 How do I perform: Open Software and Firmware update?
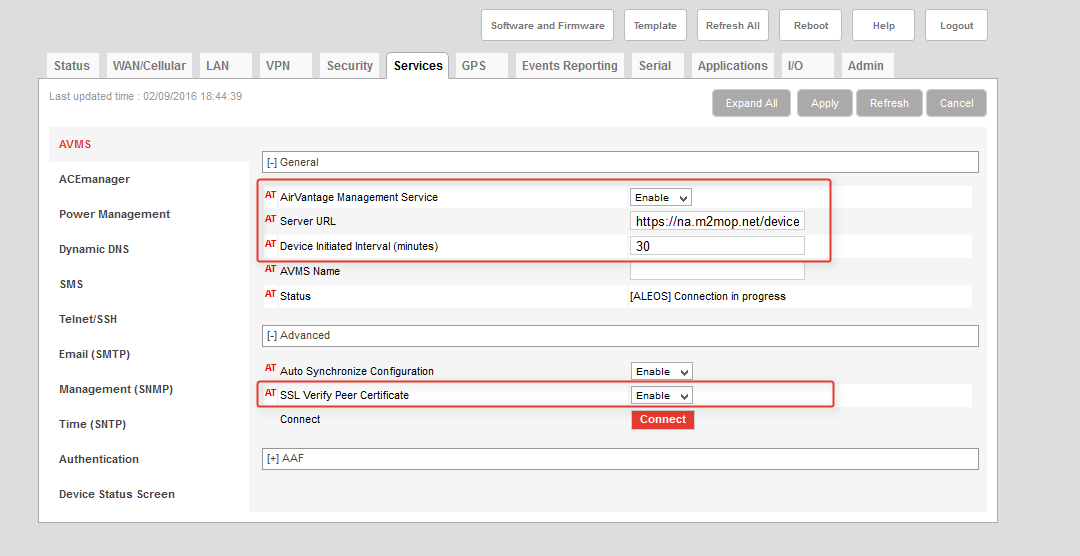pos(547,26)
